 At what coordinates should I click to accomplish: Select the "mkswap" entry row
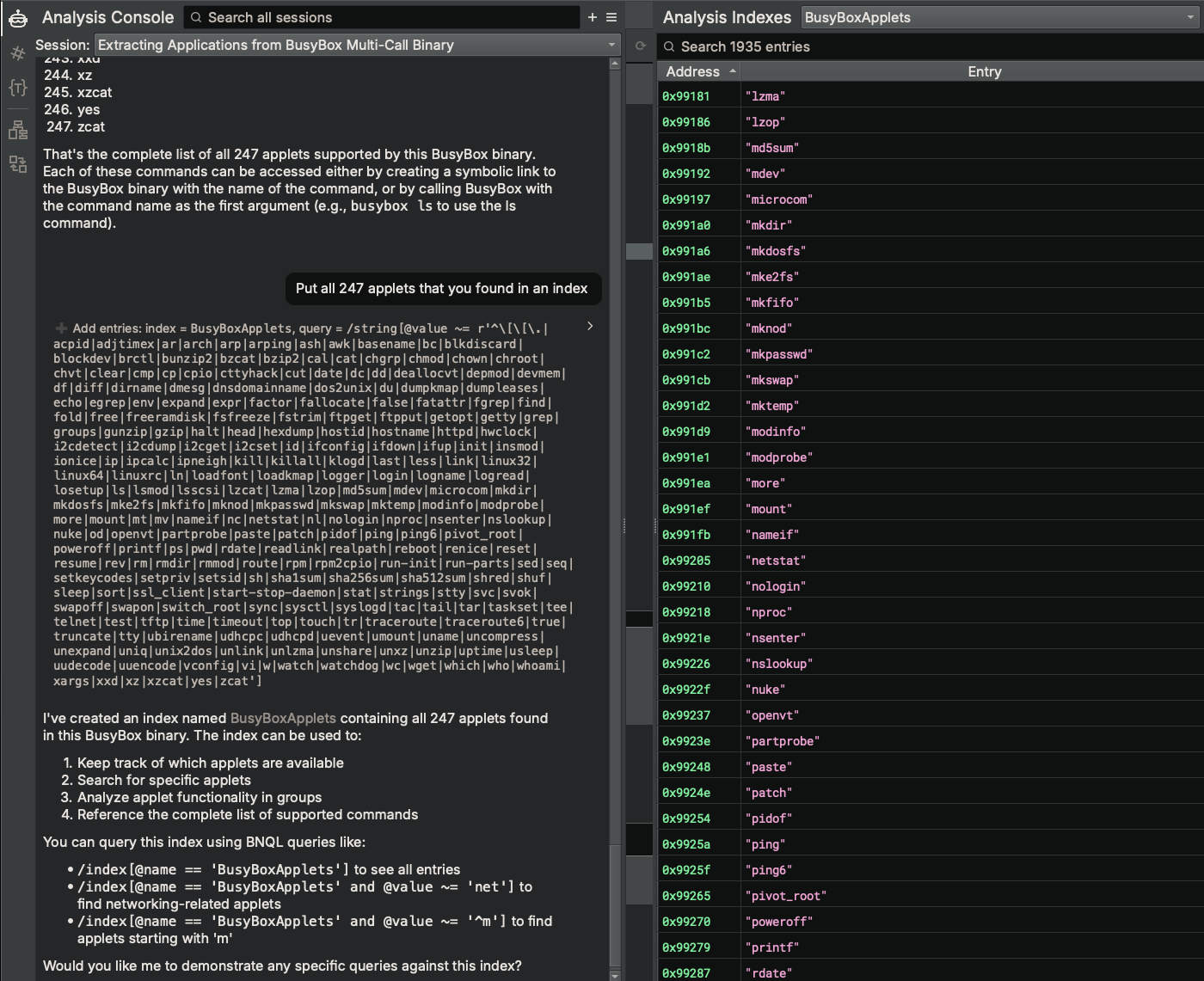click(931, 380)
